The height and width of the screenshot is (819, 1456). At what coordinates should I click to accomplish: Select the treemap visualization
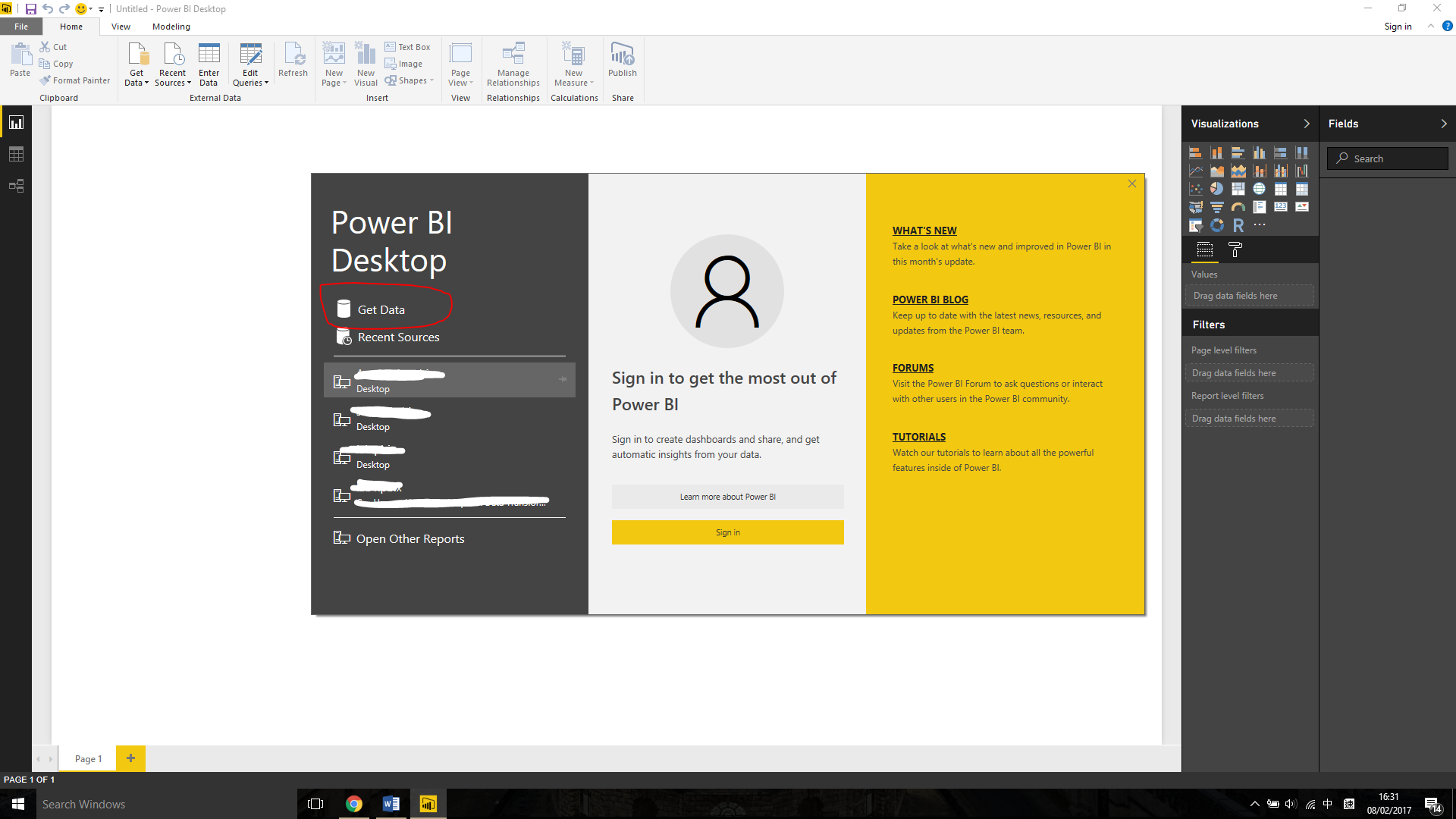[1238, 189]
